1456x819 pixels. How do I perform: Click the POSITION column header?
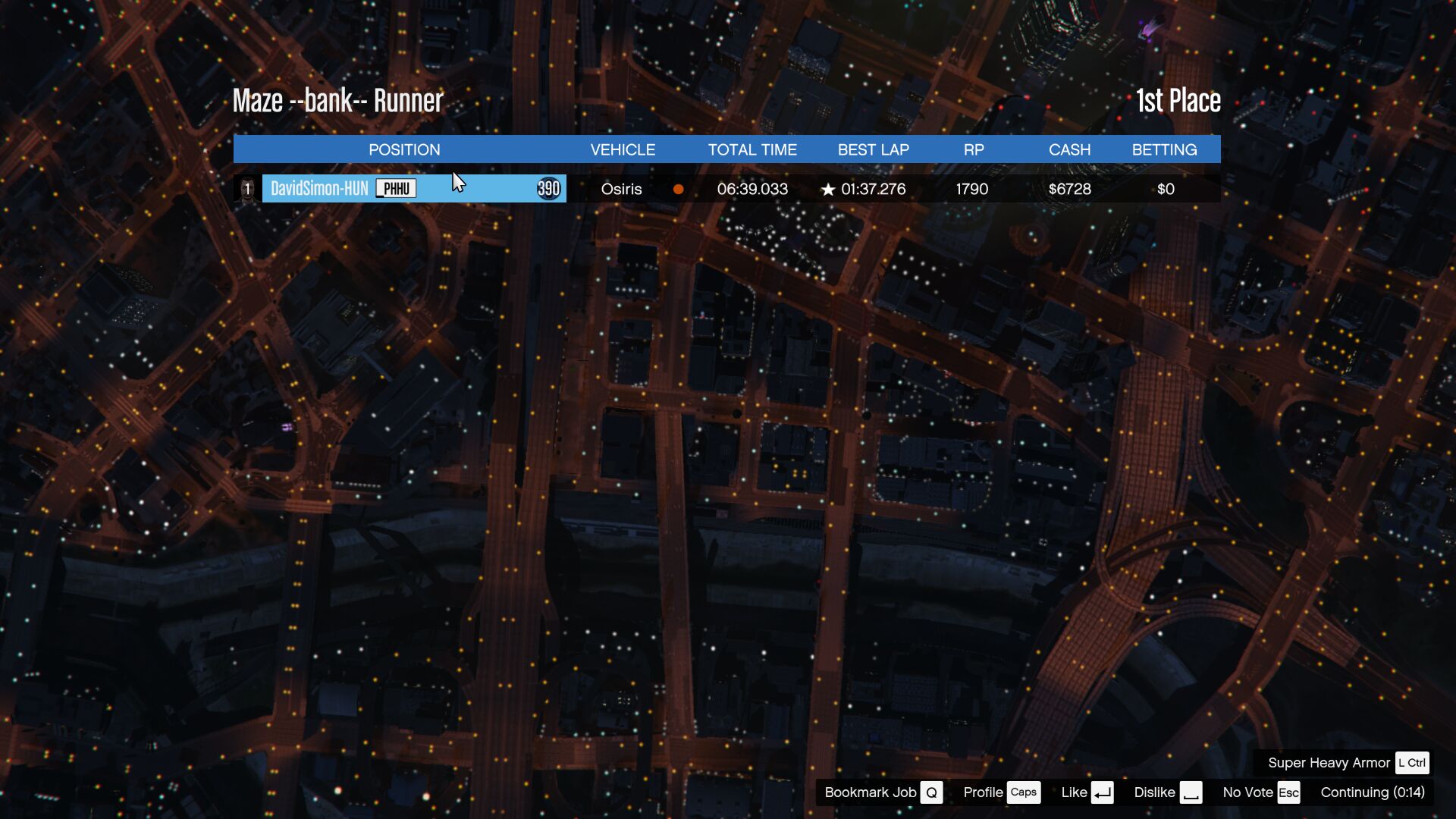point(404,149)
